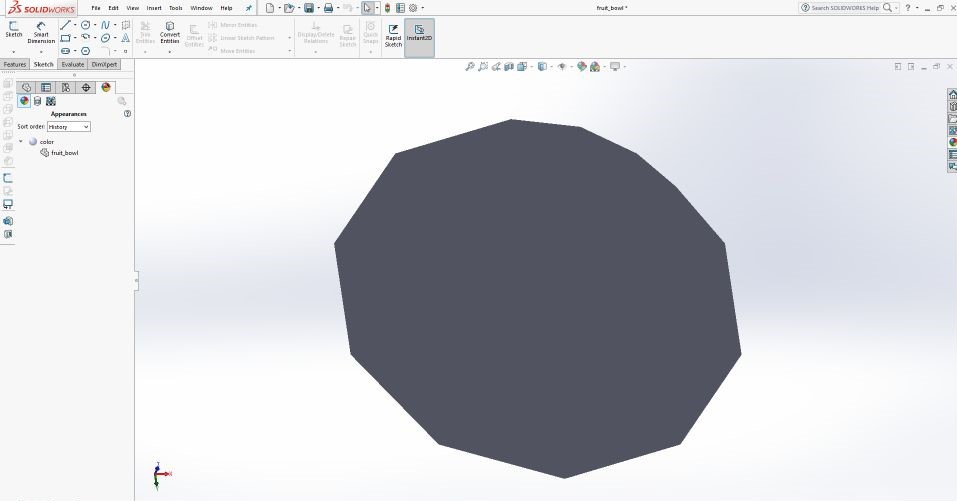Click the Apply Scene icon
Viewport: 957px width, 501px height.
coord(594,67)
